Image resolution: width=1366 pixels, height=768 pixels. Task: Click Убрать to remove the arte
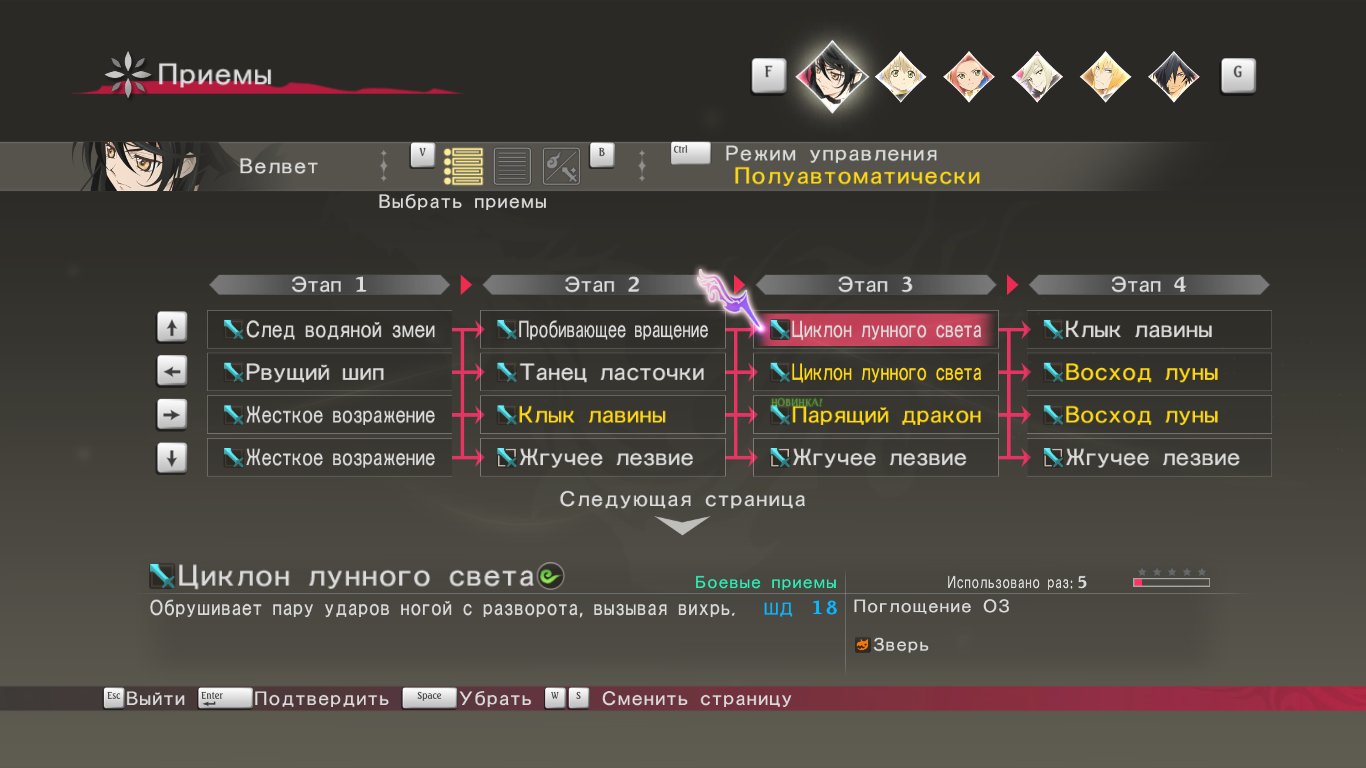pyautogui.click(x=496, y=699)
